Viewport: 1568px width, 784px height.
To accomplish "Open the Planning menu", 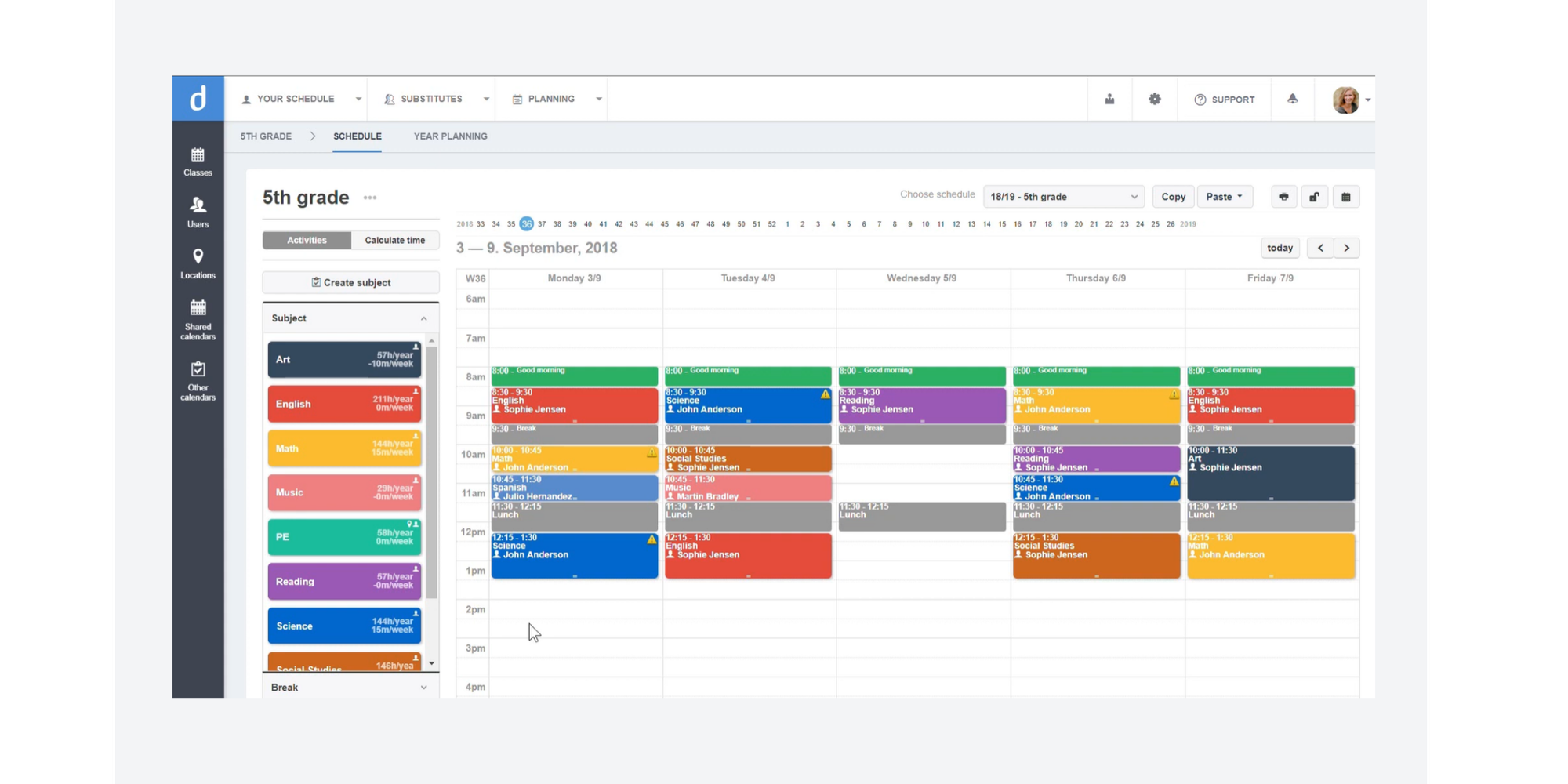I will click(557, 100).
